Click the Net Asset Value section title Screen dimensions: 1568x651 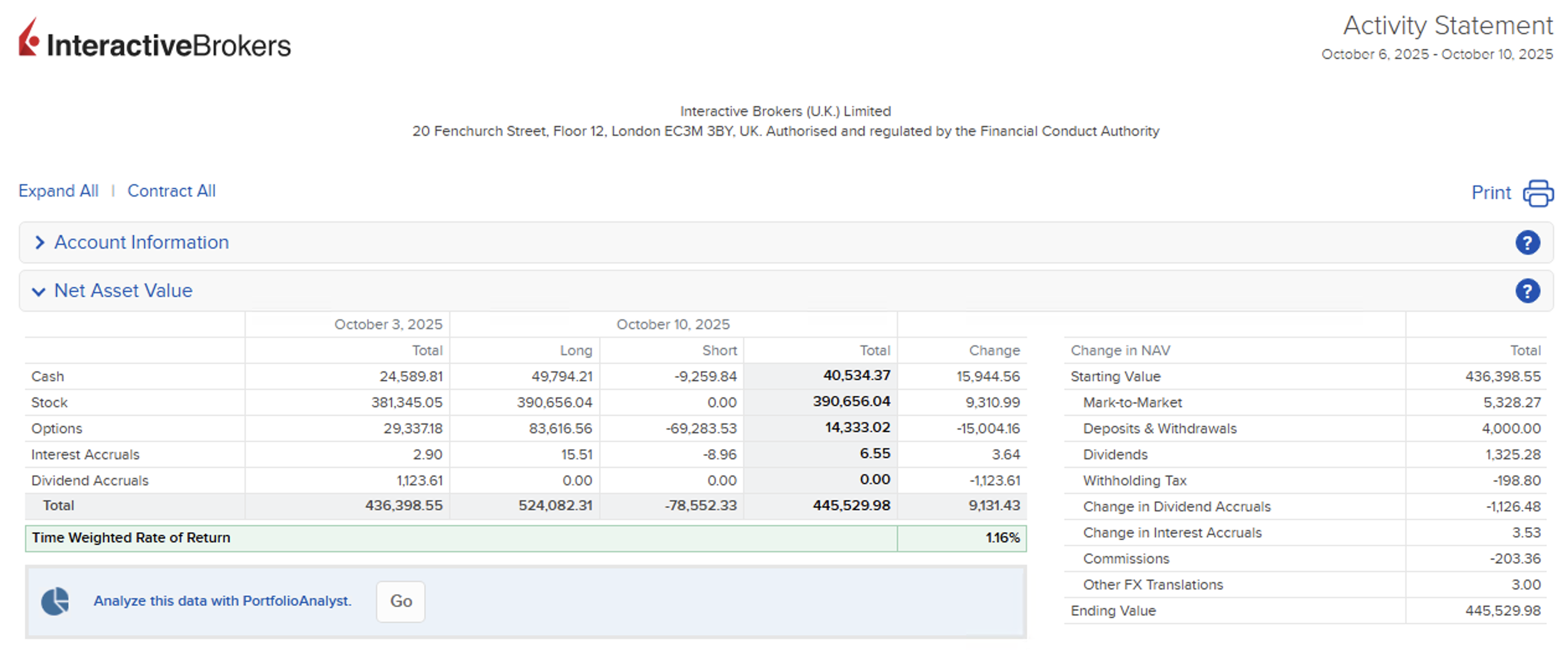[123, 291]
